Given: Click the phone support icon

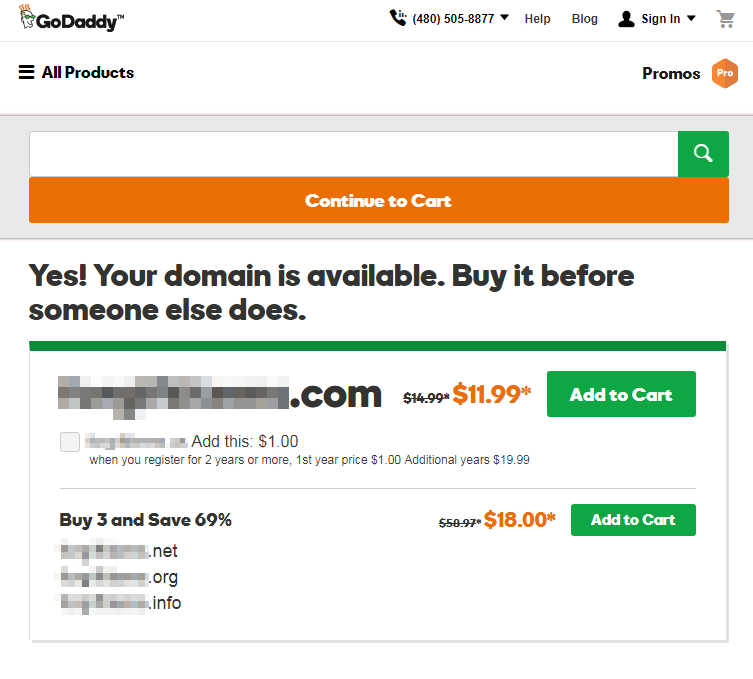Looking at the screenshot, I should click(398, 18).
